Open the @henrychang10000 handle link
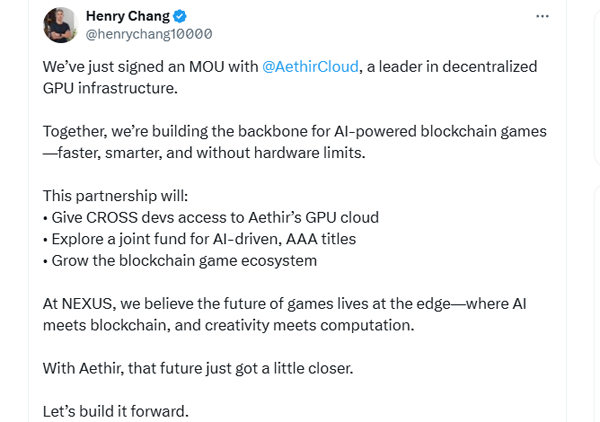The width and height of the screenshot is (600, 422). (149, 35)
